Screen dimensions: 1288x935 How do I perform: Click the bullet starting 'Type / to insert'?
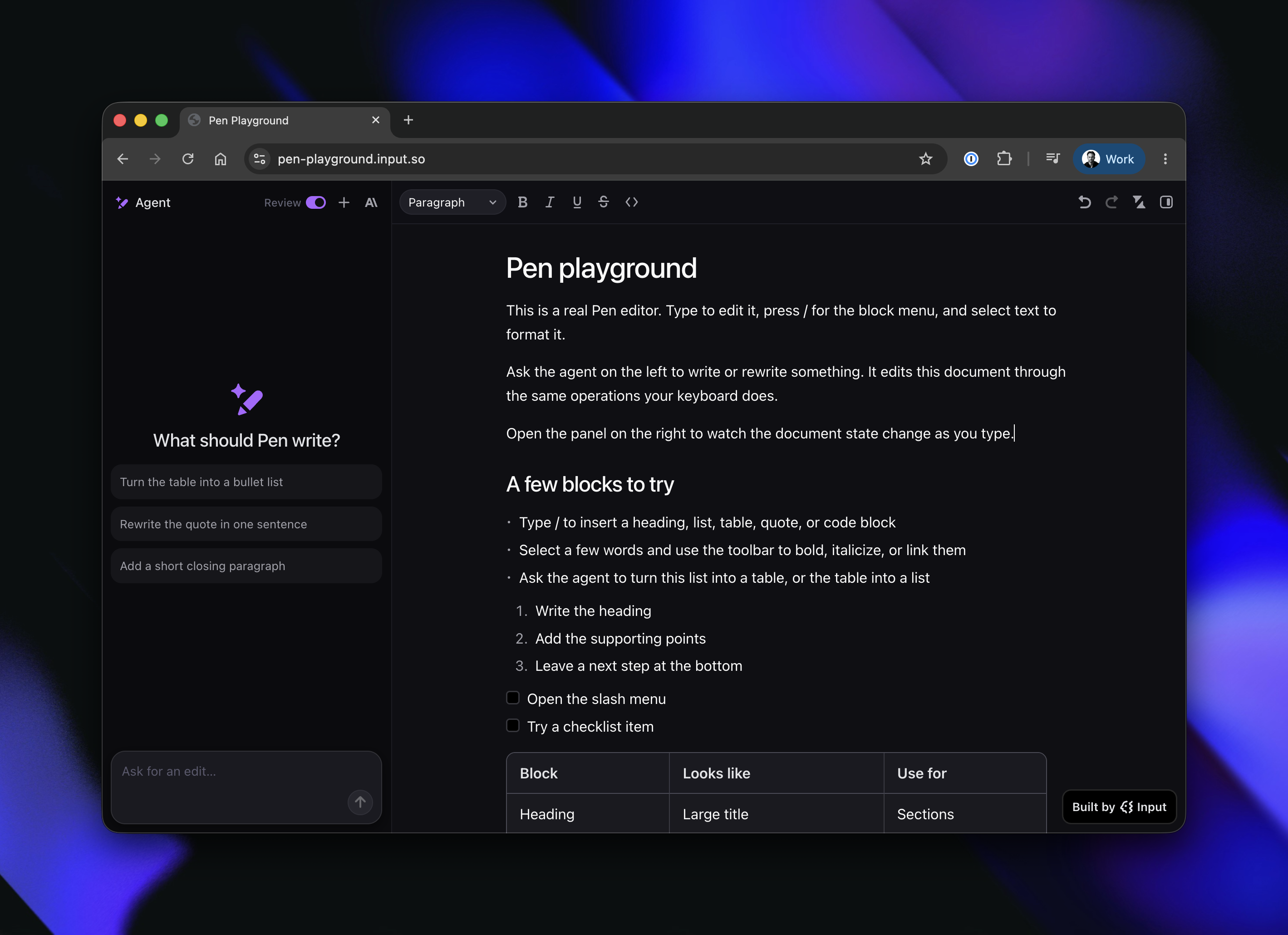coord(707,522)
